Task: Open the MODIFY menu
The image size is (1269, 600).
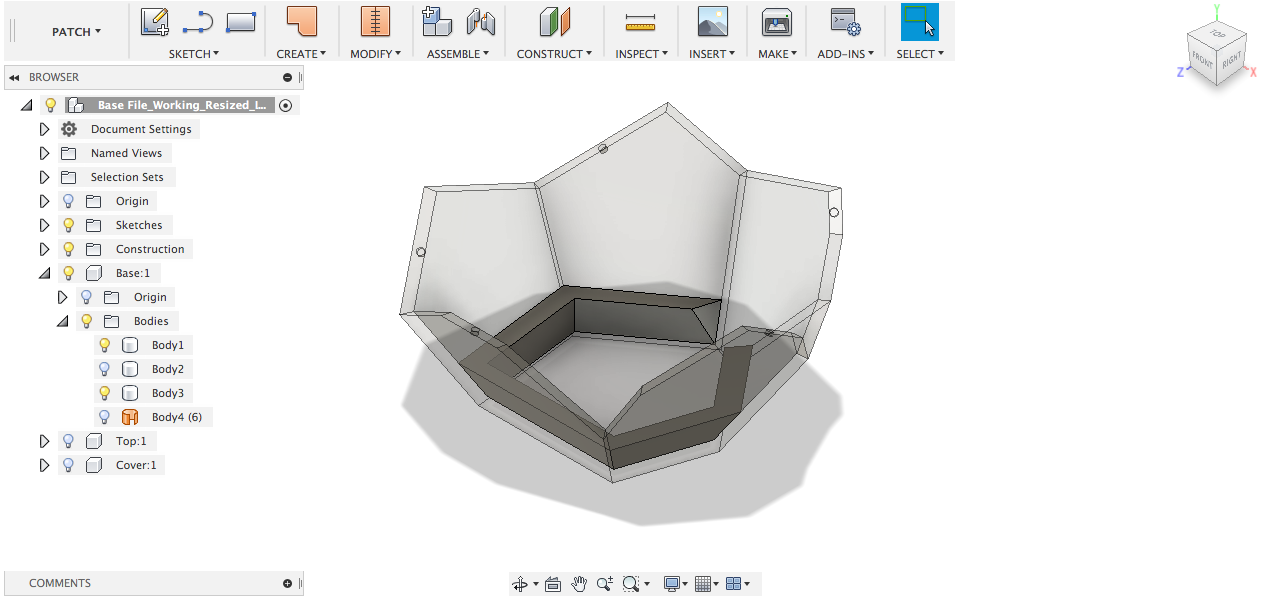Action: tap(375, 54)
